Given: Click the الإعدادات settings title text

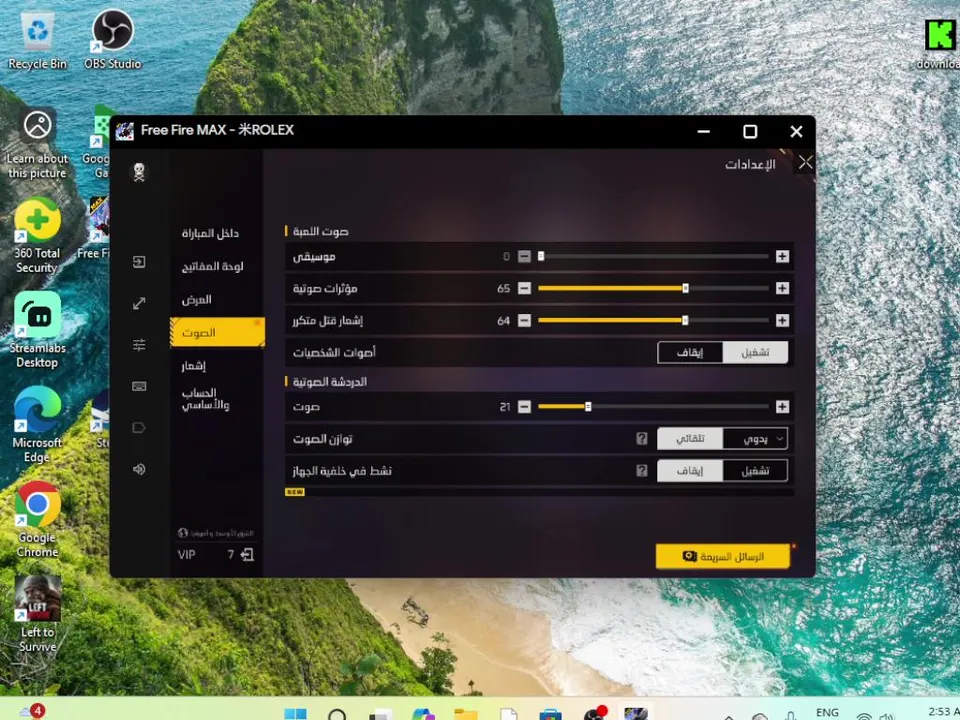Looking at the screenshot, I should 750,164.
